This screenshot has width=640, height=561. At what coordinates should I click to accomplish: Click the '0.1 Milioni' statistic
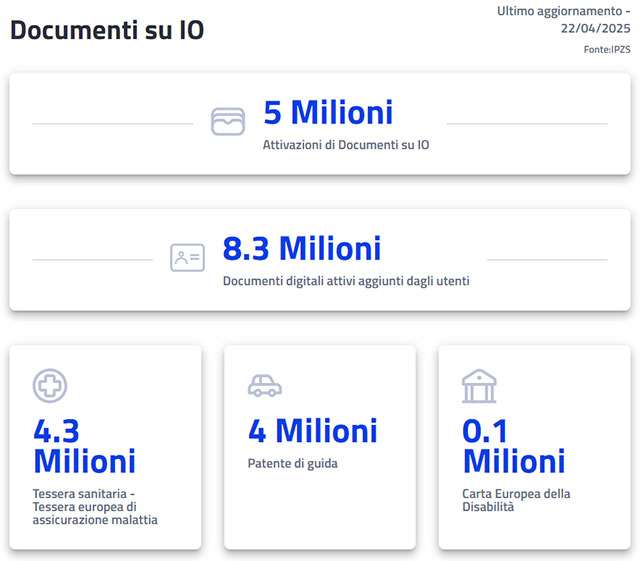[x=513, y=446]
